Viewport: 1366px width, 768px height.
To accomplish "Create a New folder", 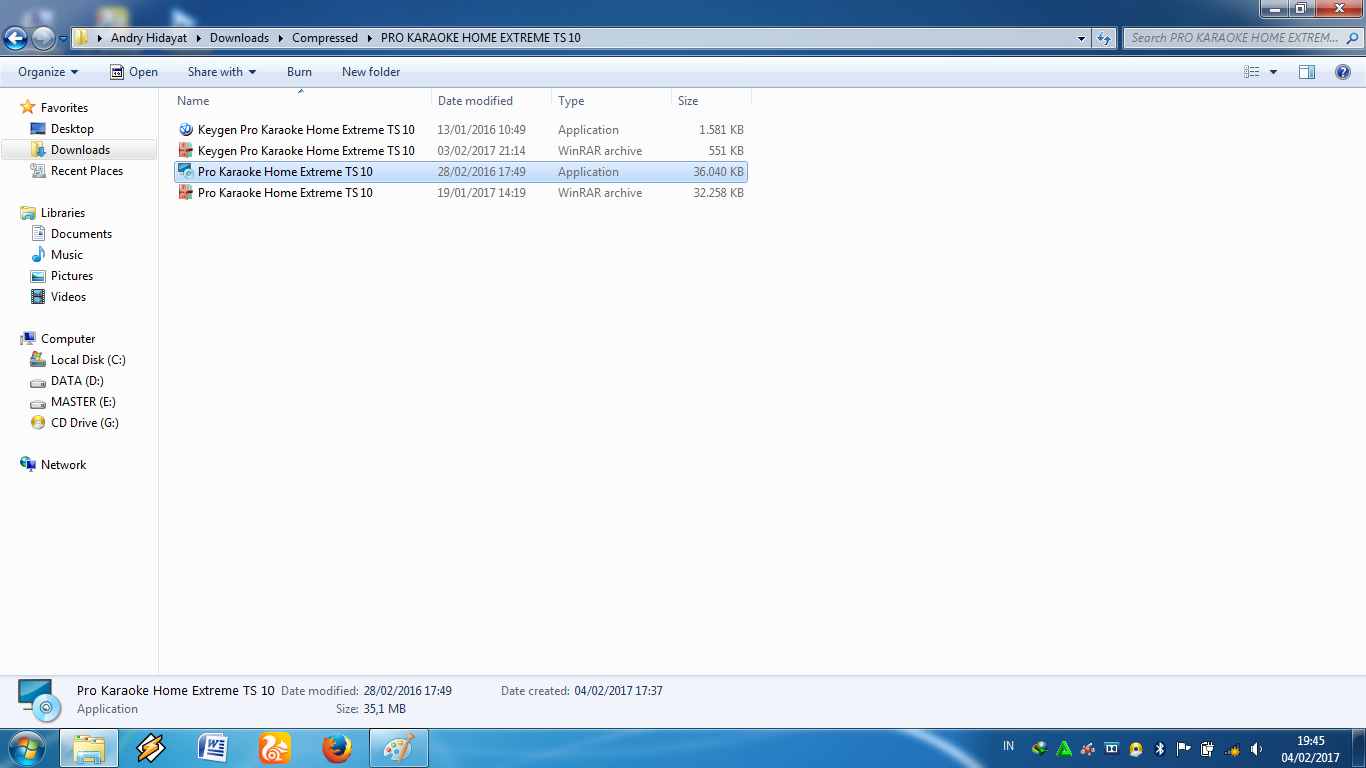I will 371,72.
